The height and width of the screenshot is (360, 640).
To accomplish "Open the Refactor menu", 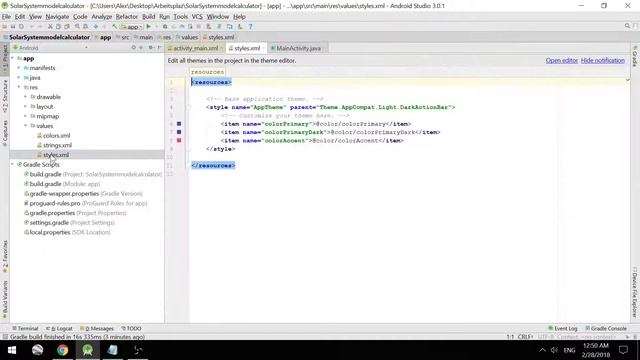I will pos(127,17).
